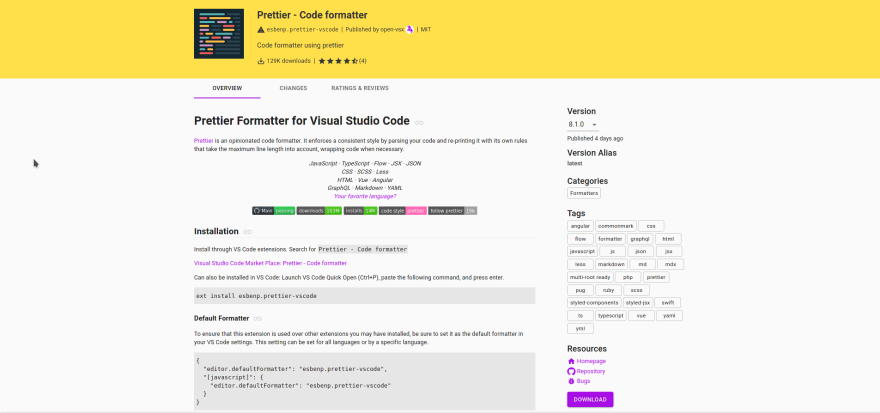Select the js tag

[612, 251]
